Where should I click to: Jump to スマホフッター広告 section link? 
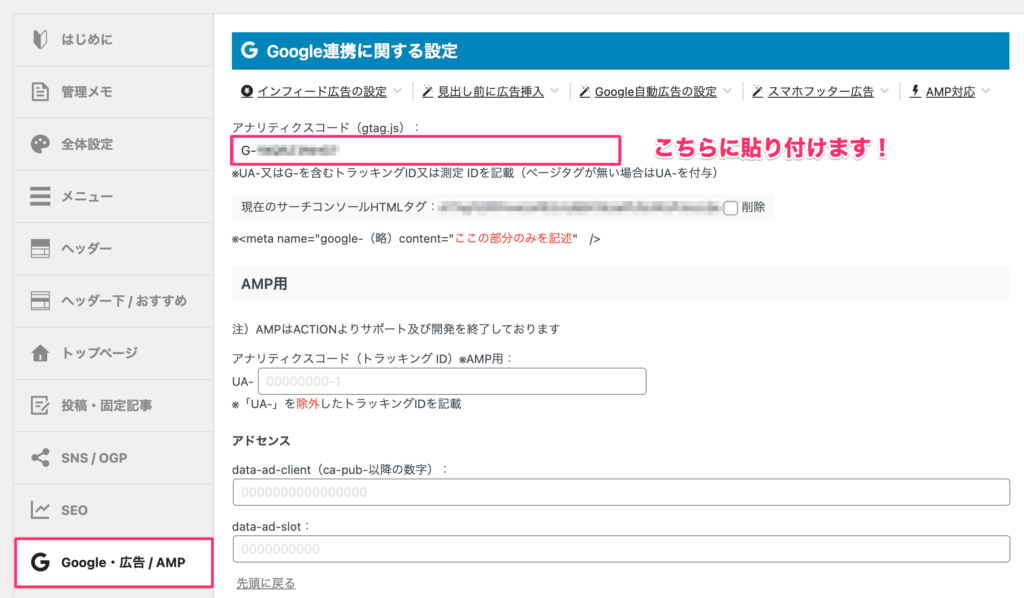819,91
